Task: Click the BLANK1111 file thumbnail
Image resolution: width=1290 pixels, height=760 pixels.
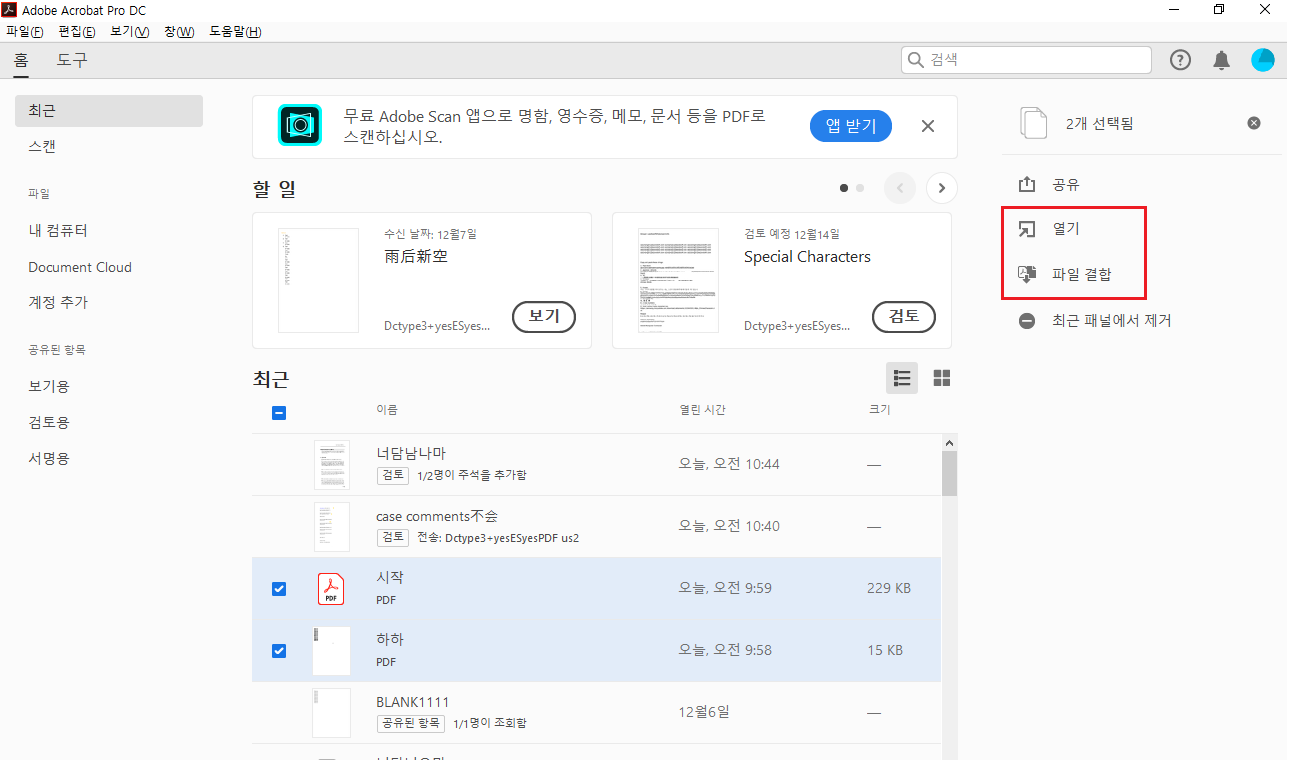Action: (x=331, y=713)
